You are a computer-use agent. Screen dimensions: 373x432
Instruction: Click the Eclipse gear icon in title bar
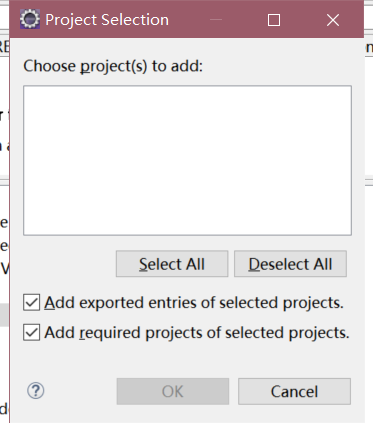30,19
